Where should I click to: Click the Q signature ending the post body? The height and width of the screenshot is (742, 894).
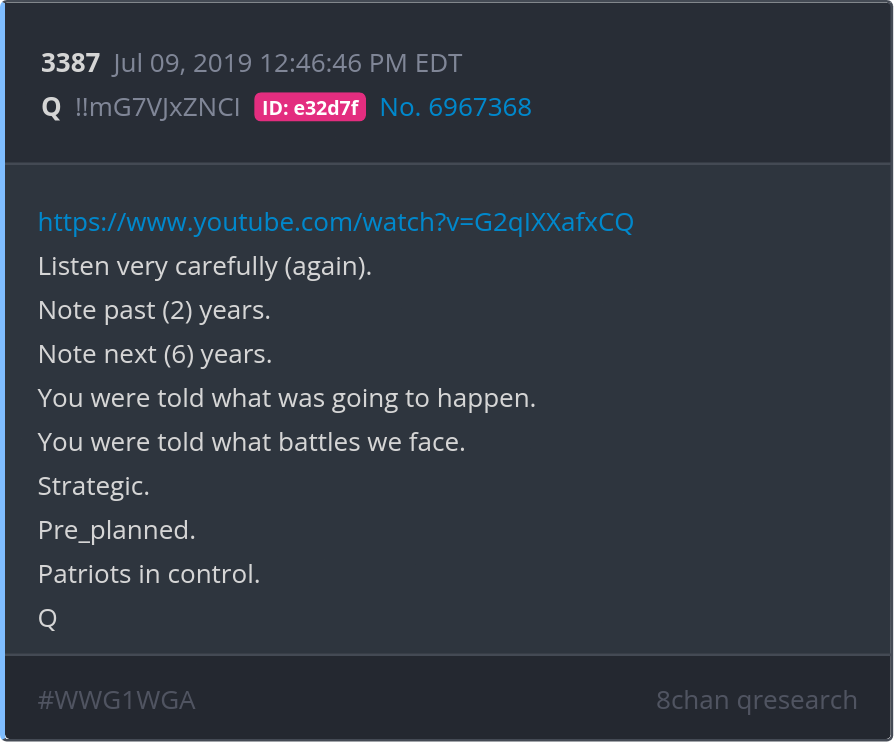click(x=47, y=619)
